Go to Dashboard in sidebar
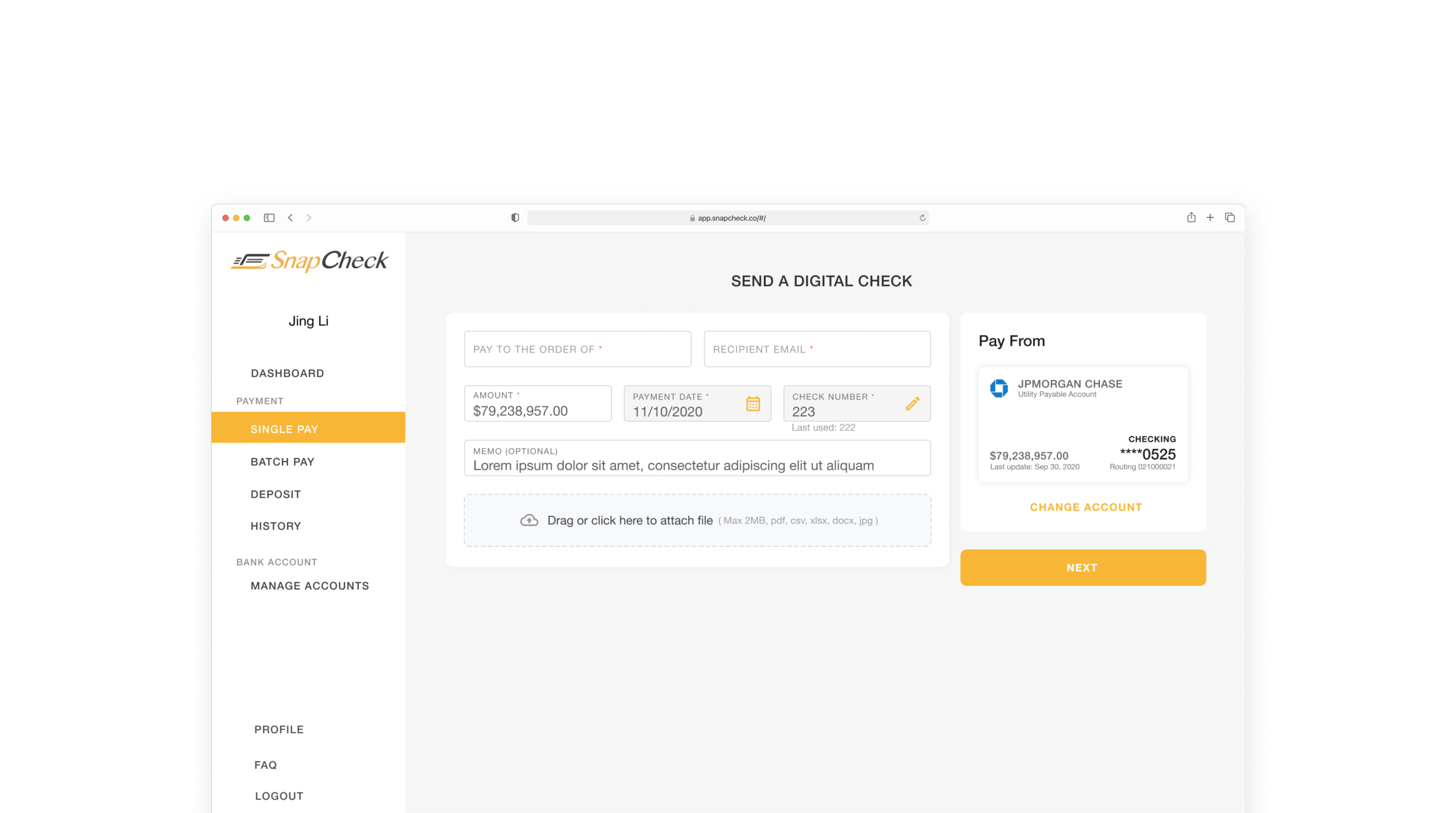The width and height of the screenshot is (1456, 813). (x=287, y=373)
